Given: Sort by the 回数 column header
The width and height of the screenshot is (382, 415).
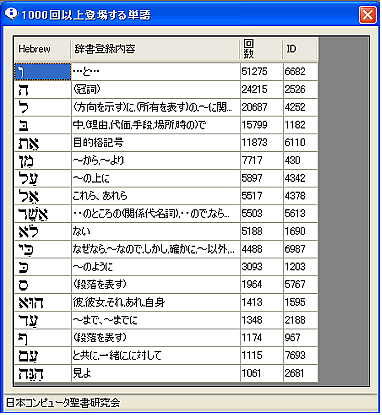Looking at the screenshot, I should pos(262,49).
